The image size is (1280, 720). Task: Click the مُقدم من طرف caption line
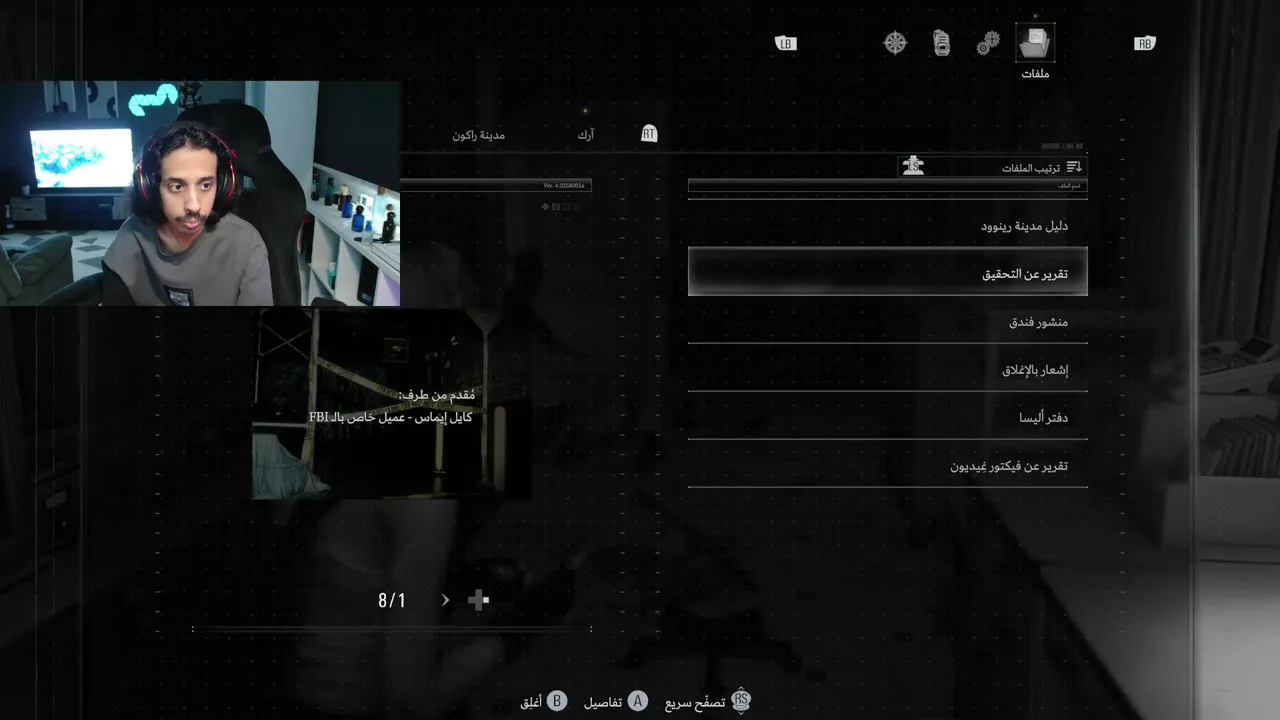(437, 395)
